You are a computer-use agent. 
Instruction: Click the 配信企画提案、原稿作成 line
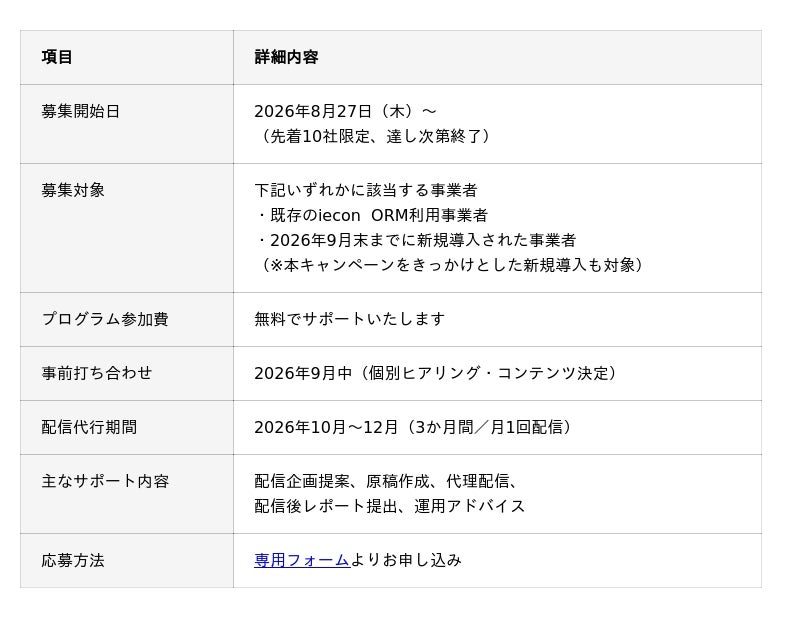click(386, 481)
